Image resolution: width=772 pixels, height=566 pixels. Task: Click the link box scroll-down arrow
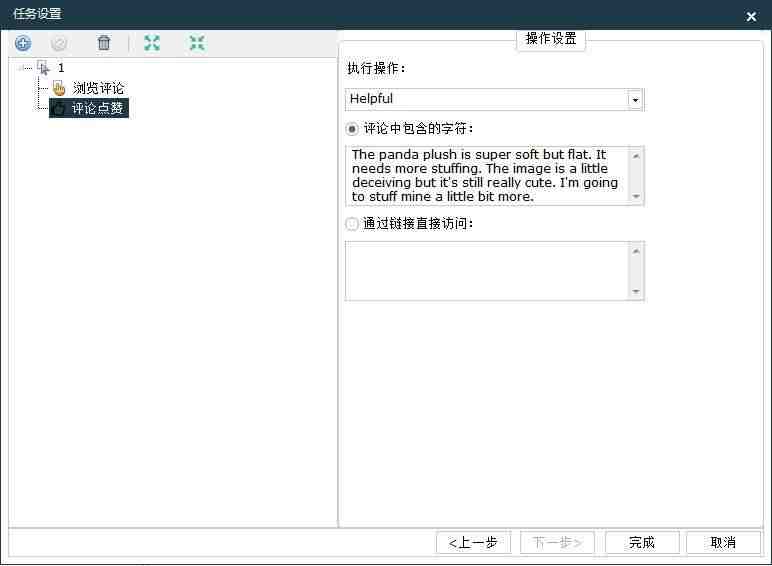click(x=636, y=291)
